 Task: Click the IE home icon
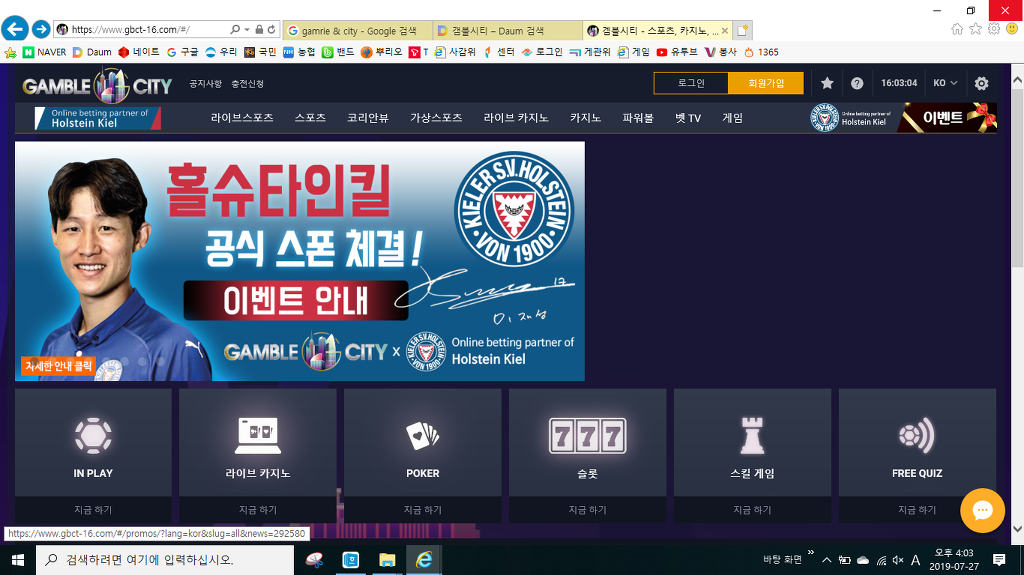(957, 29)
